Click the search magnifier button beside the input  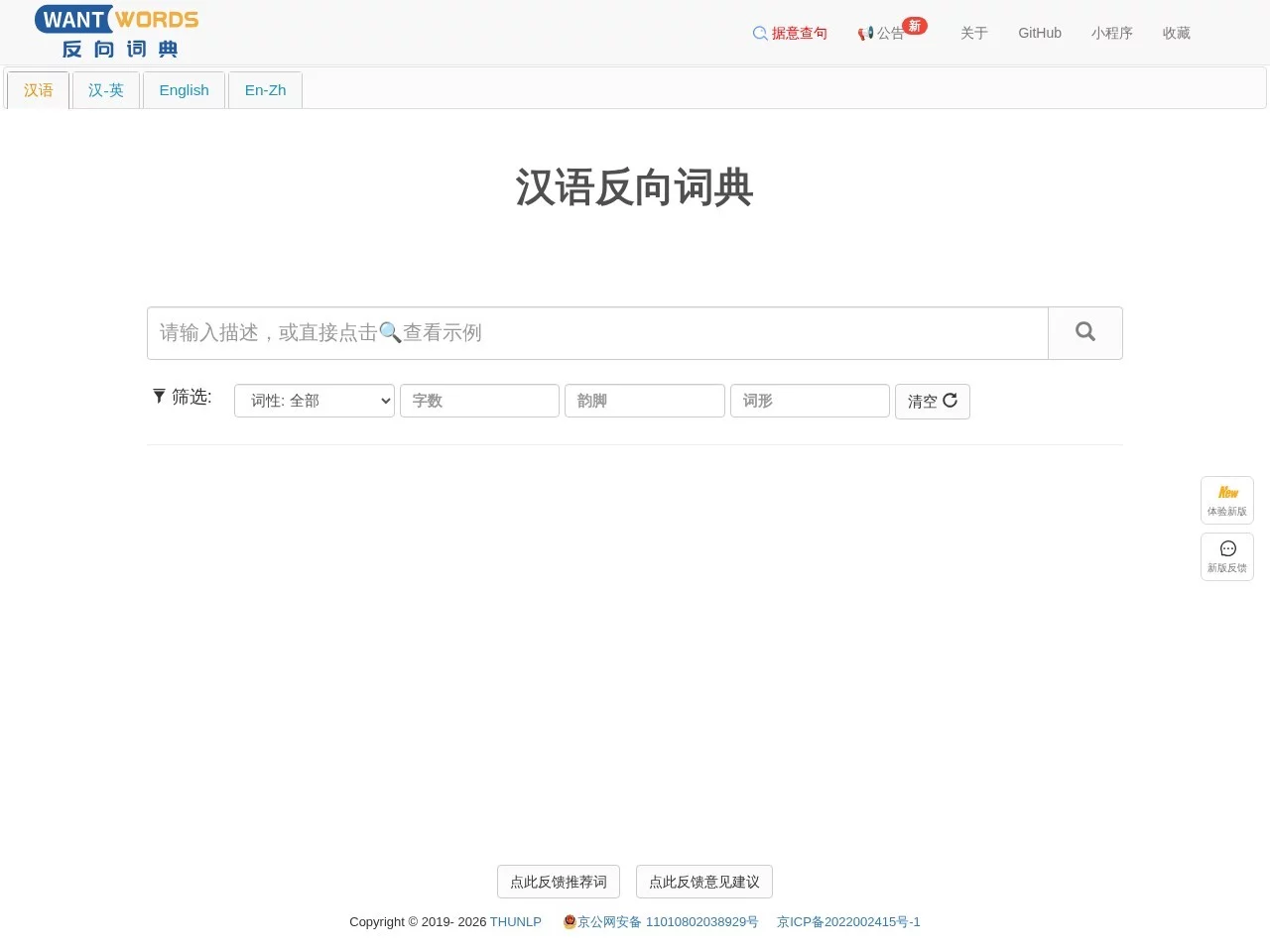click(1084, 333)
